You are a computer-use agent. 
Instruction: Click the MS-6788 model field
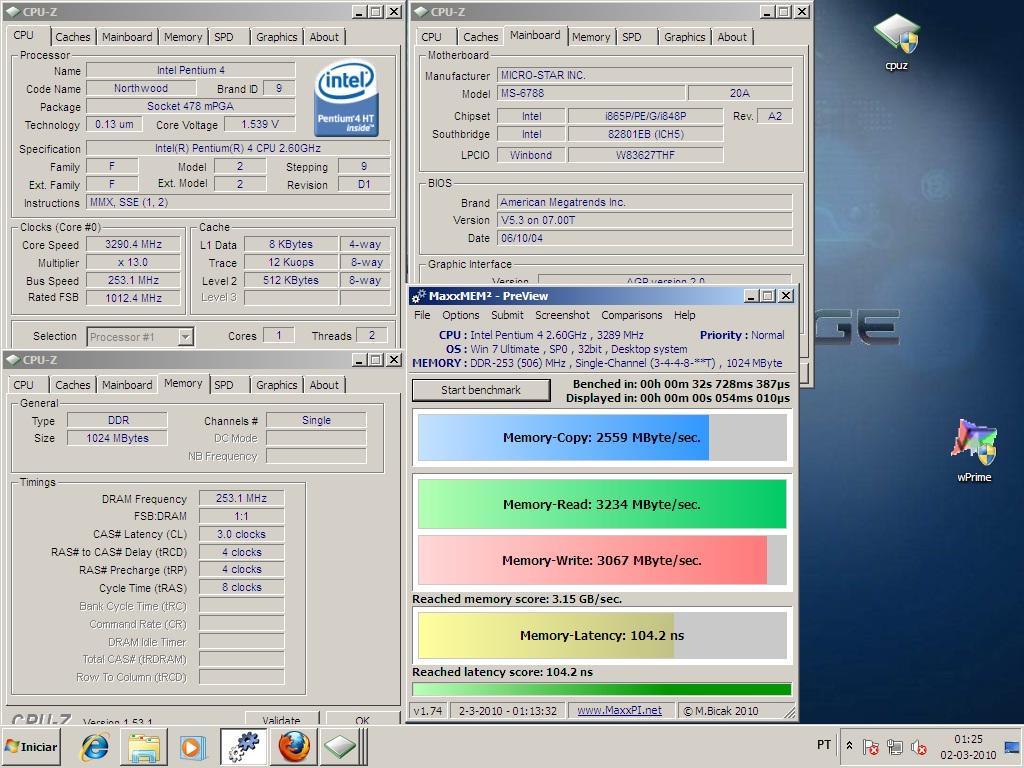591,93
